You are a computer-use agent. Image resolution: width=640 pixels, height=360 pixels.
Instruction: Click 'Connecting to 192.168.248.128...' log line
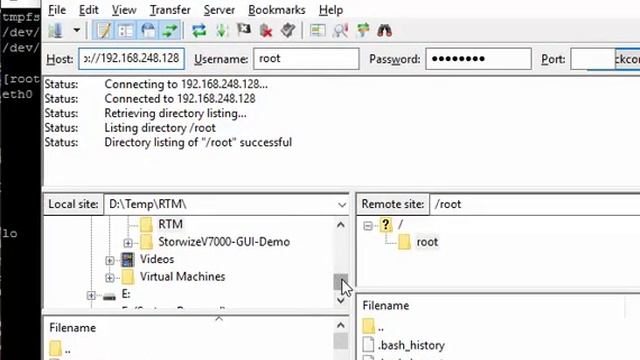(186, 84)
